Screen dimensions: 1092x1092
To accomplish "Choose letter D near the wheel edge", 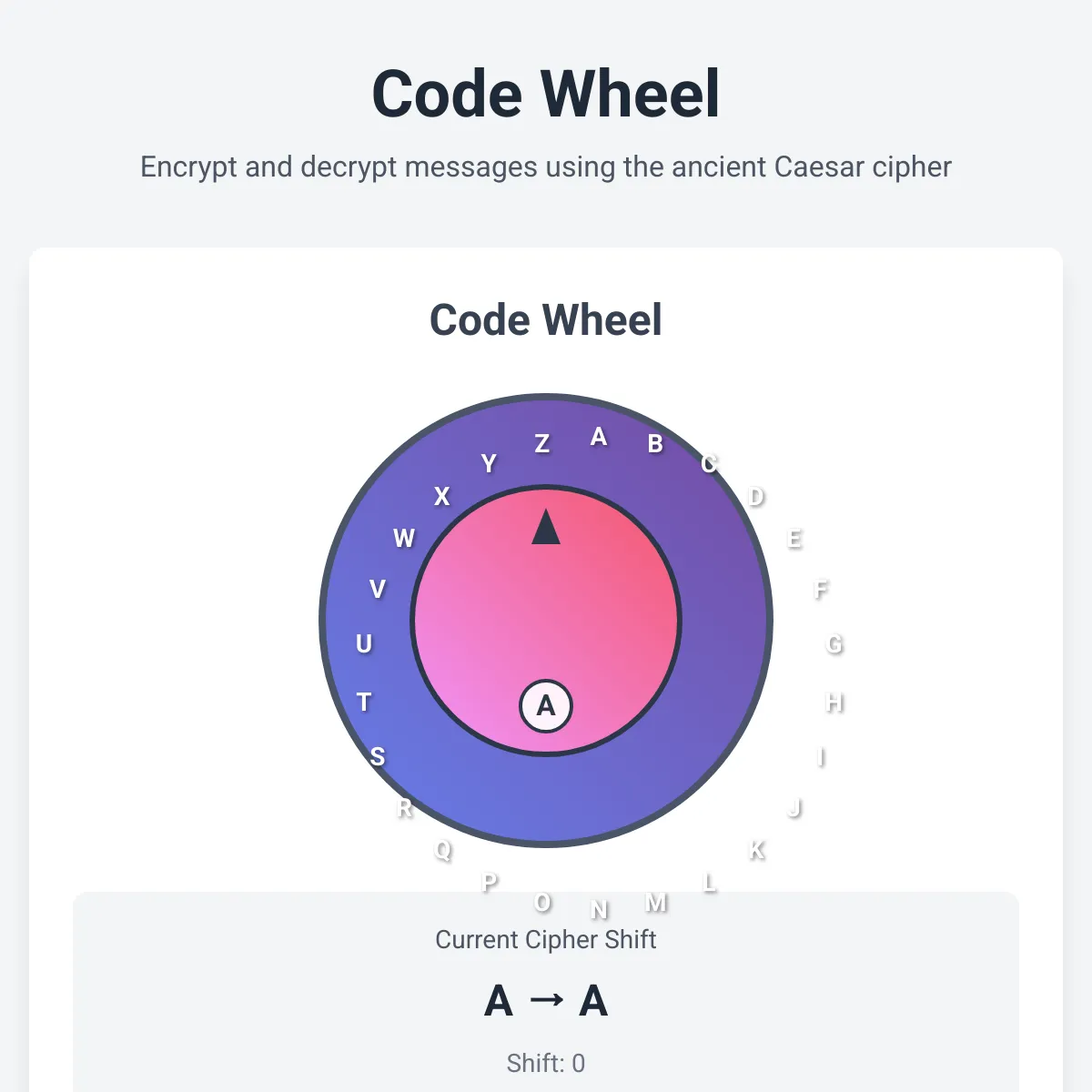I will [x=755, y=497].
